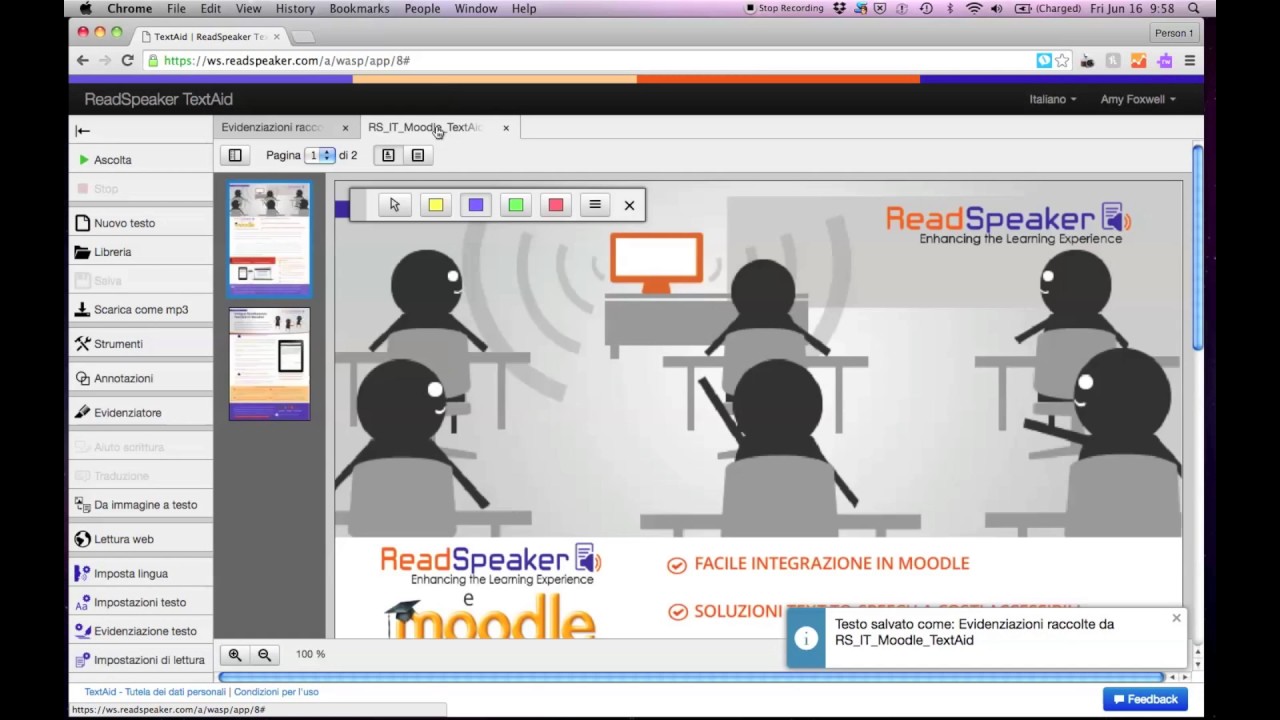Image resolution: width=1280 pixels, height=720 pixels.
Task: Pick the green highlighter color
Action: point(516,205)
